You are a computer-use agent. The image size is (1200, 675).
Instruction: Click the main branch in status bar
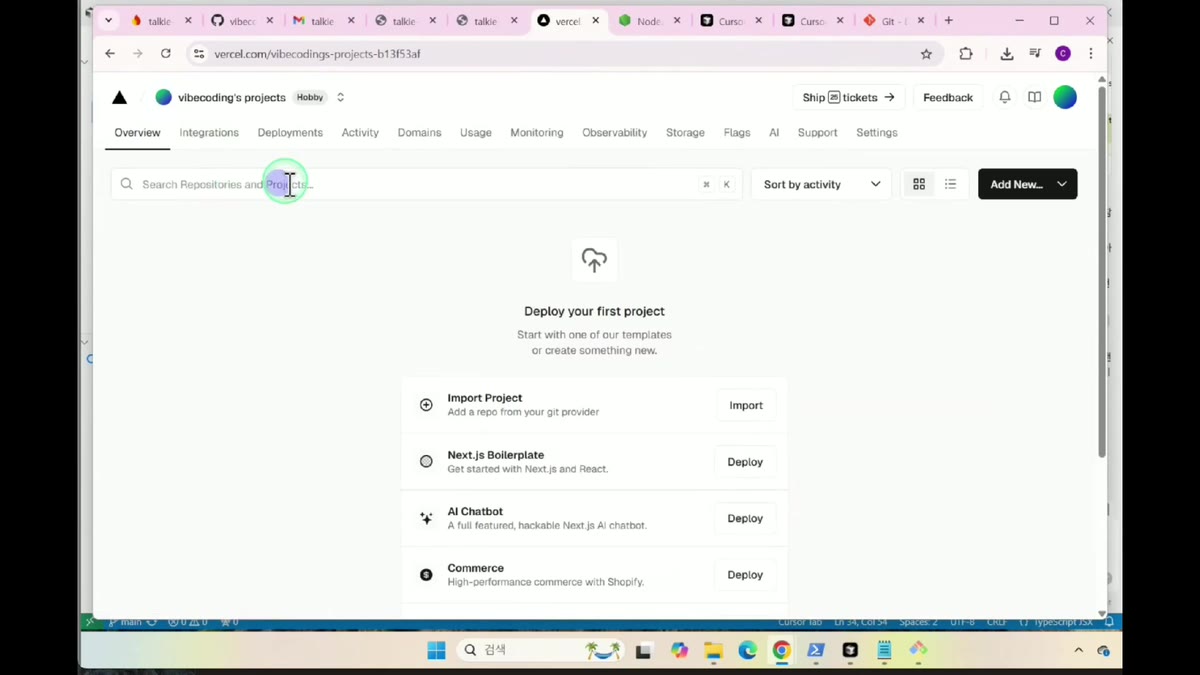pos(125,622)
